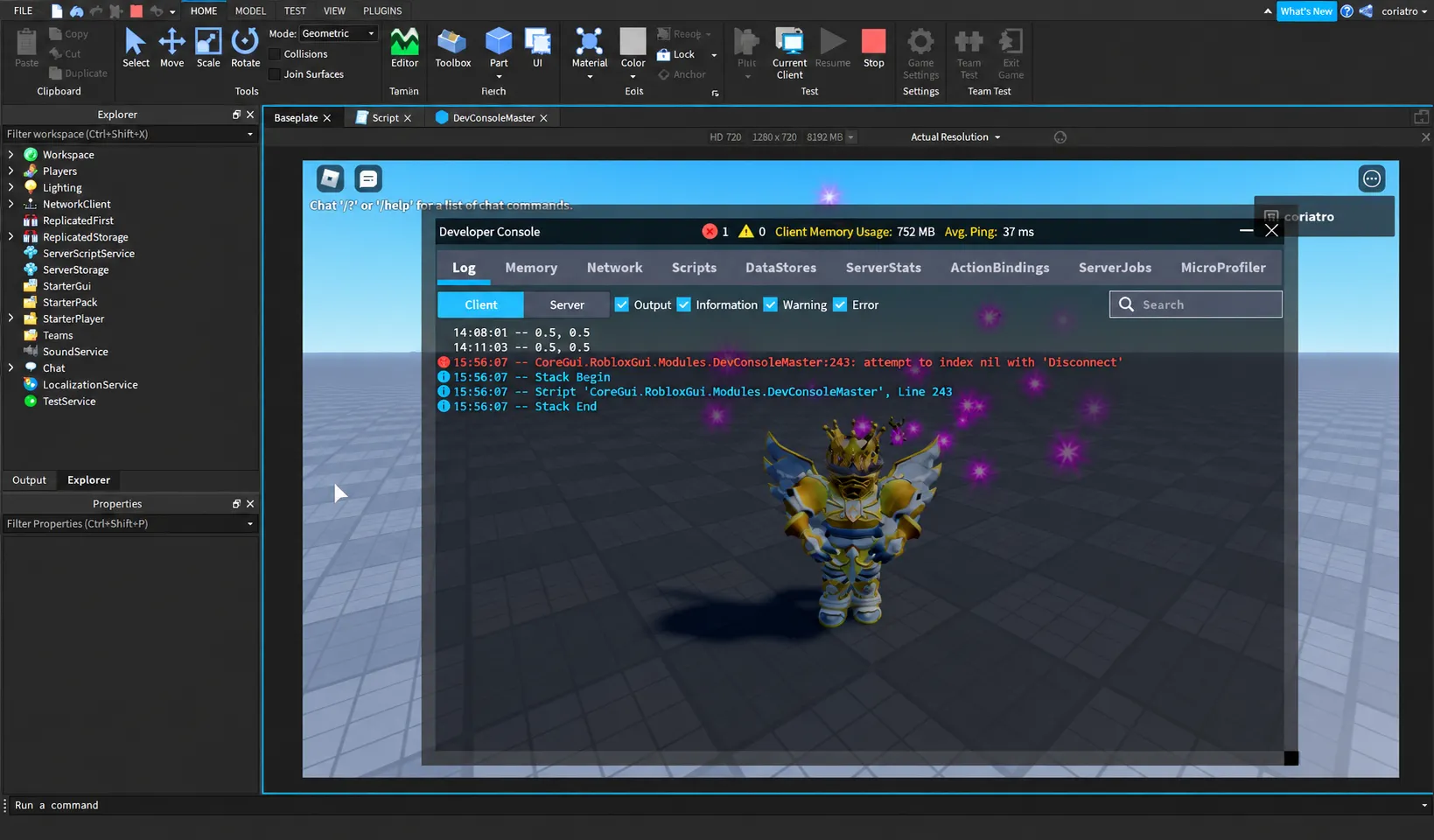Screen dimensions: 1434x840
Task: Open the UI tool
Action: [537, 48]
